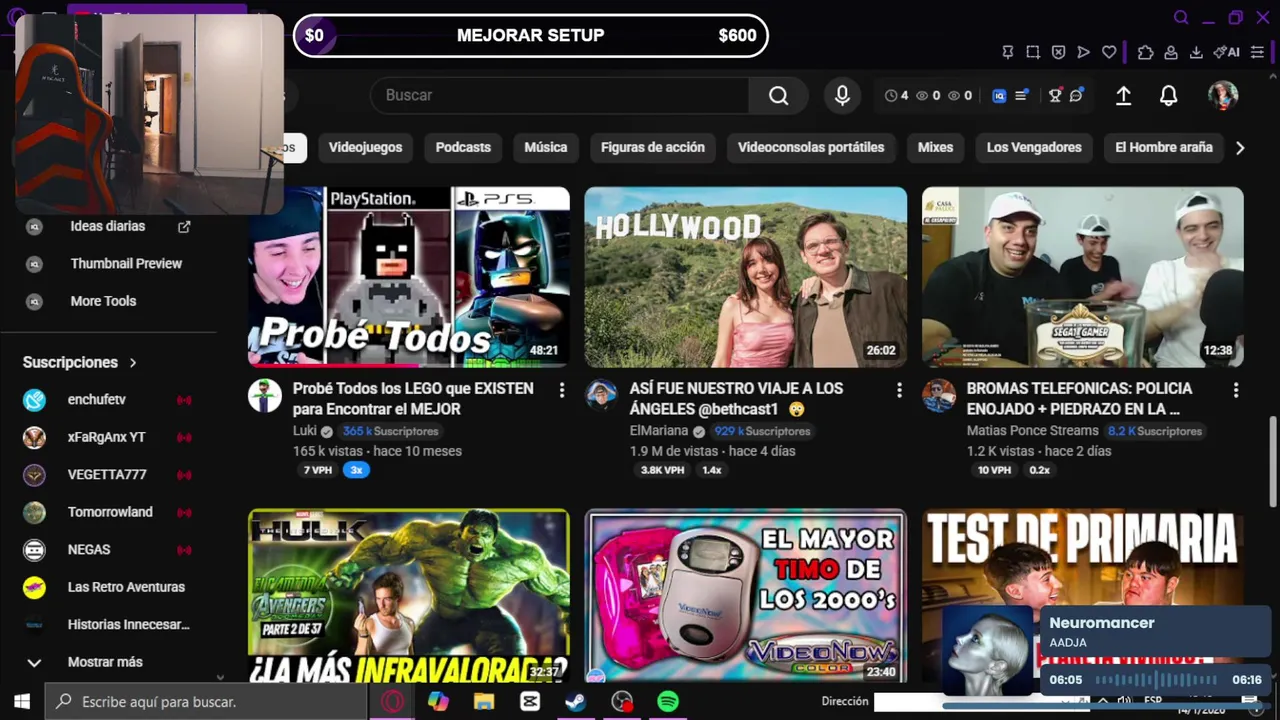Image resolution: width=1280 pixels, height=720 pixels.
Task: Select the El Hombre araña chip
Action: [1163, 147]
